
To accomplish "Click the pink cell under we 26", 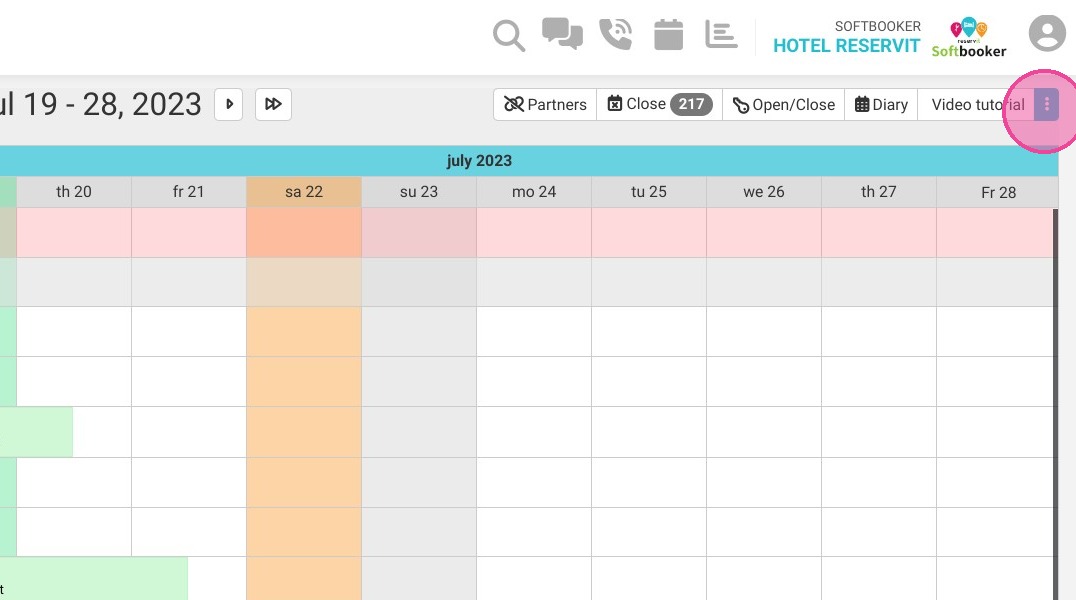I will pyautogui.click(x=764, y=233).
